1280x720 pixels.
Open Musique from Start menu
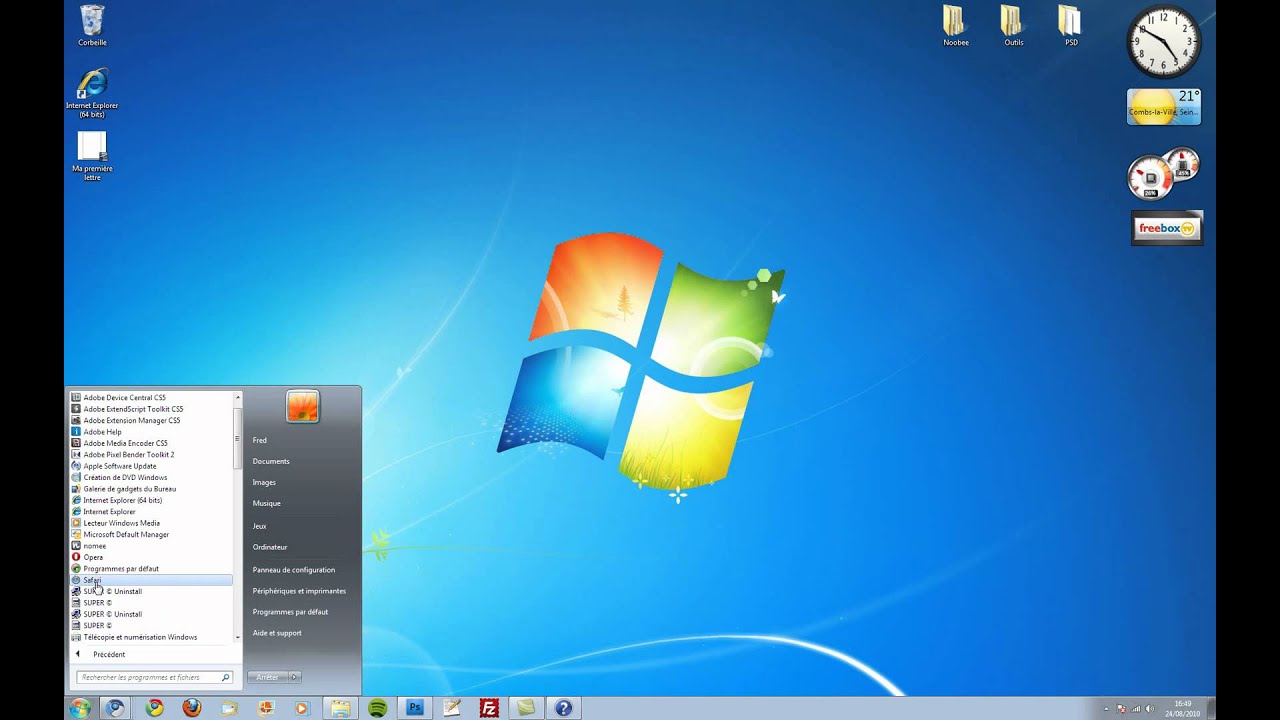(267, 503)
